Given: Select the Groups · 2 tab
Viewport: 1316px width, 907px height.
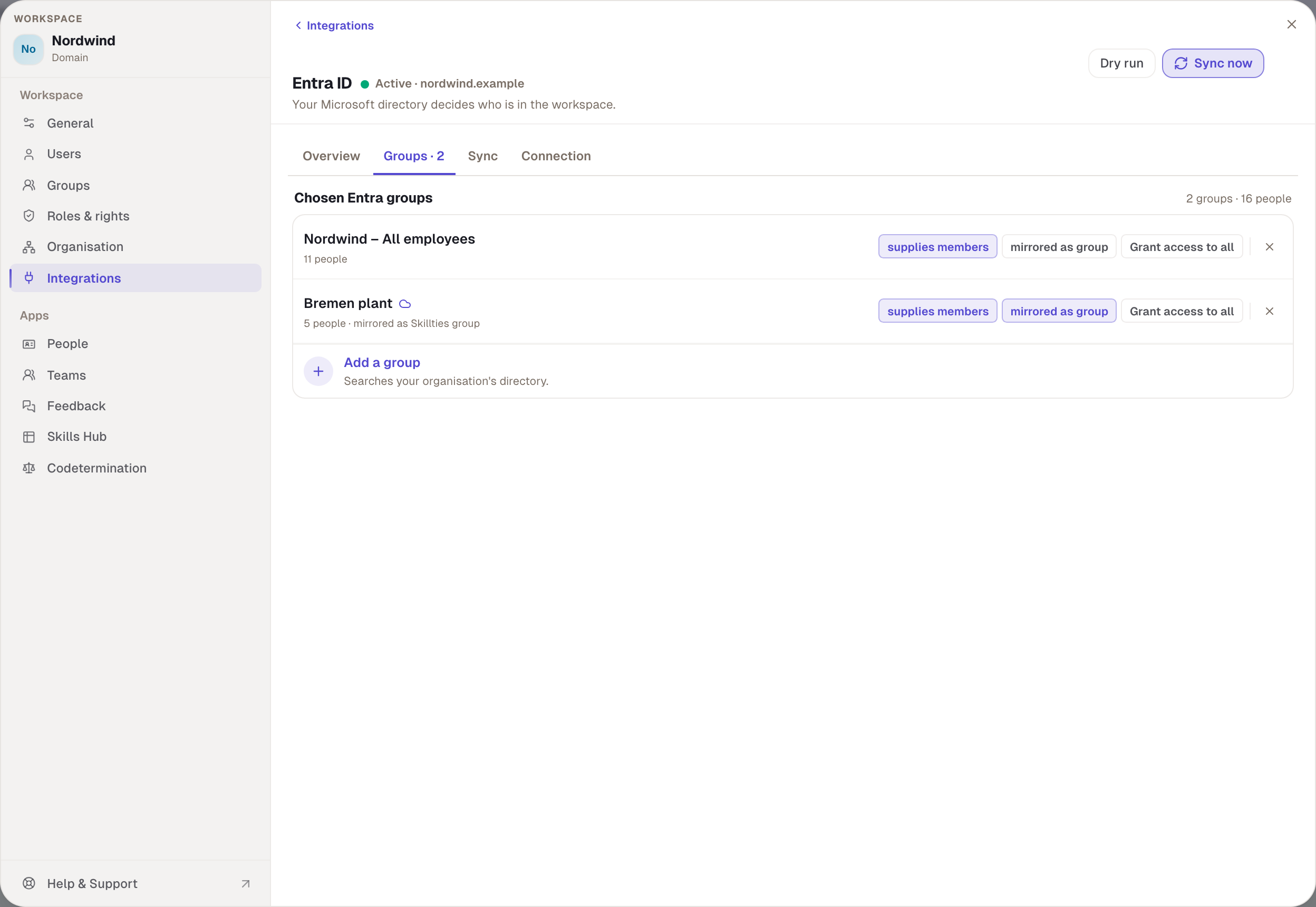Looking at the screenshot, I should (414, 156).
